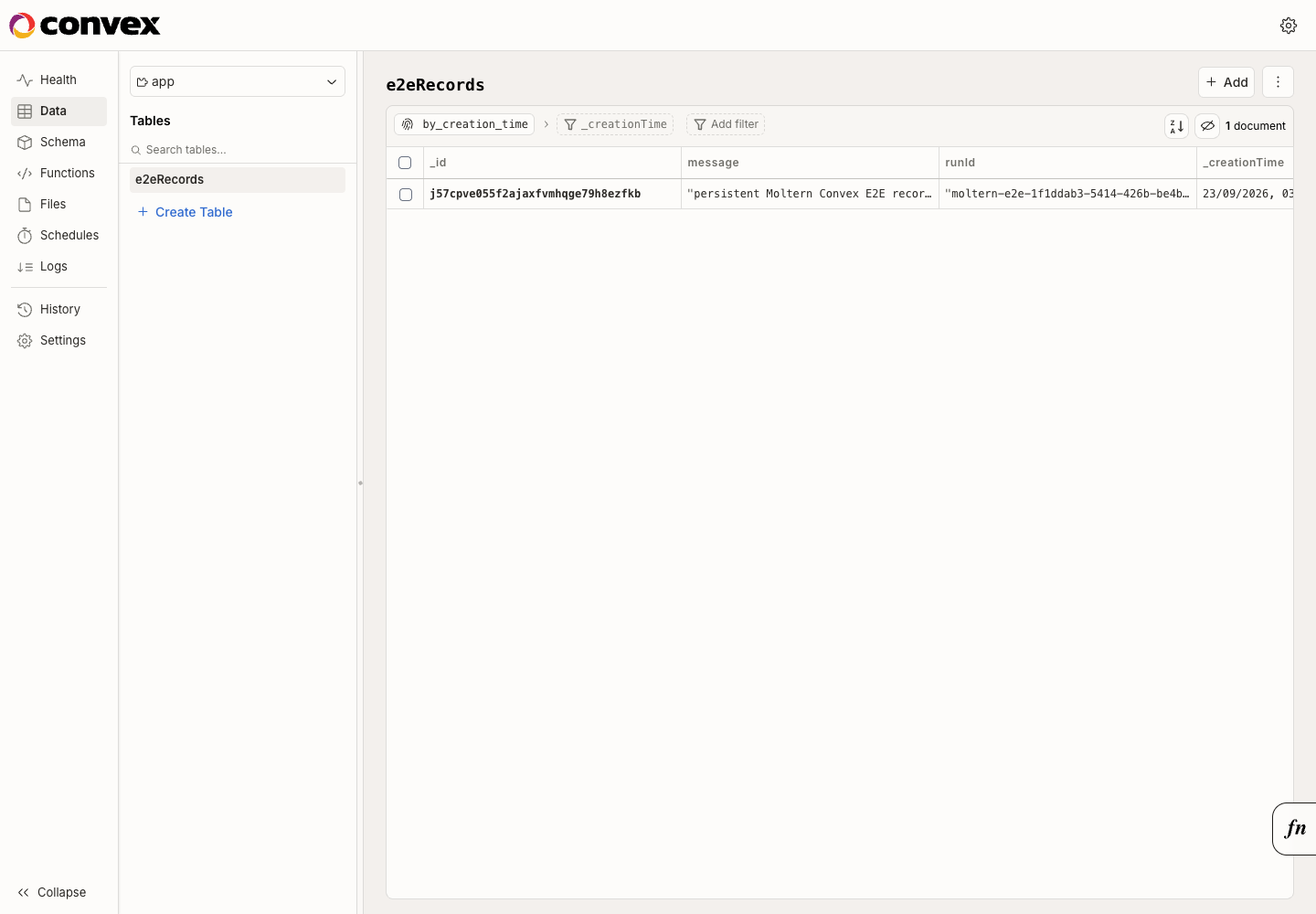The image size is (1316, 914).
Task: Click the Create Table link
Action: (185, 212)
